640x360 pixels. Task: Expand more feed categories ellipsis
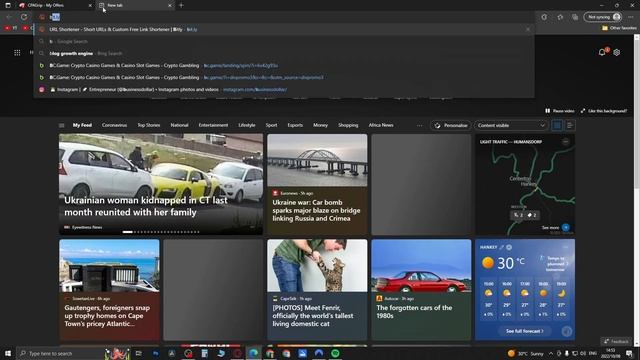click(419, 125)
